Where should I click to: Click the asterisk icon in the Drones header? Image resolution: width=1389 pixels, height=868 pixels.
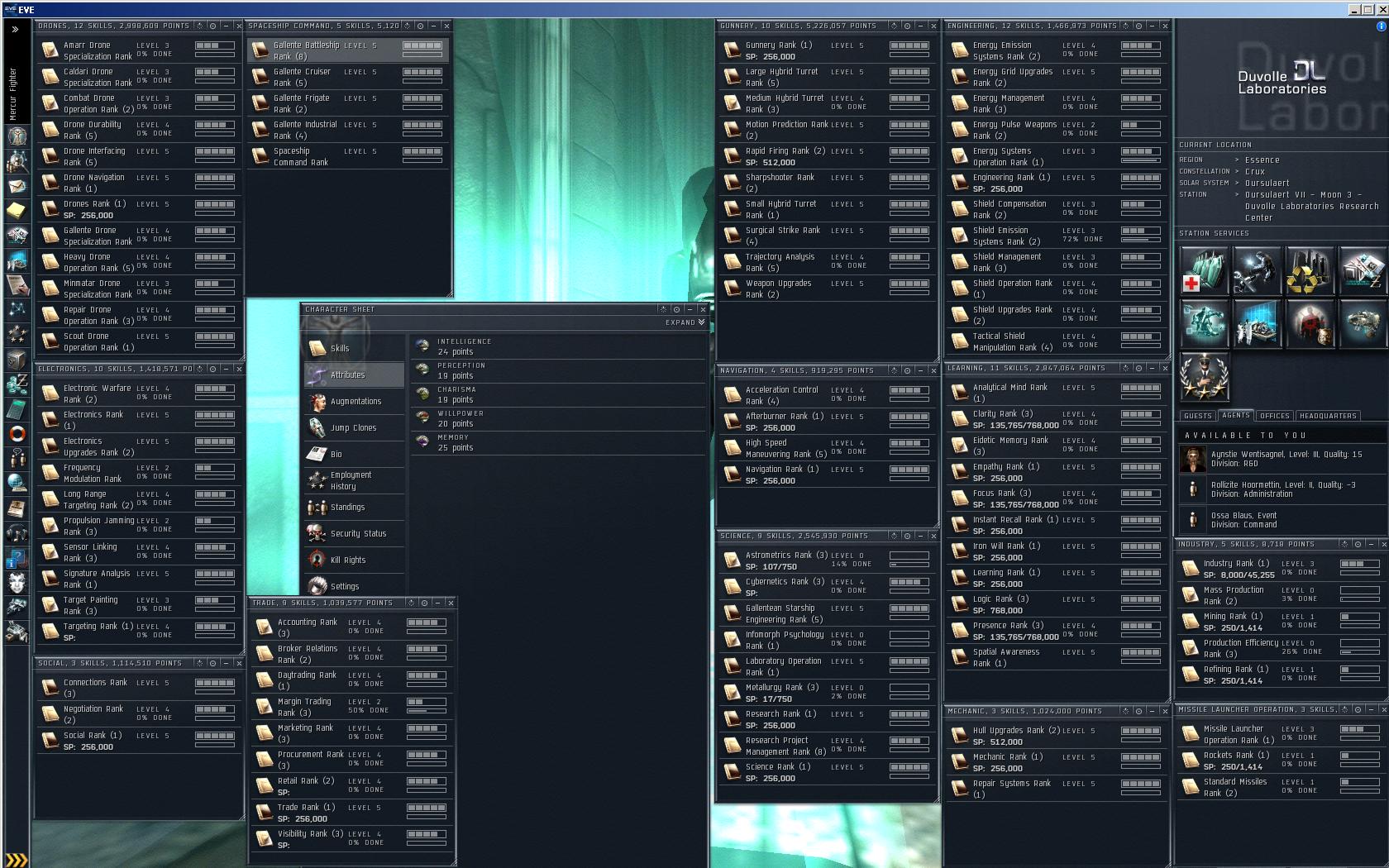click(200, 26)
